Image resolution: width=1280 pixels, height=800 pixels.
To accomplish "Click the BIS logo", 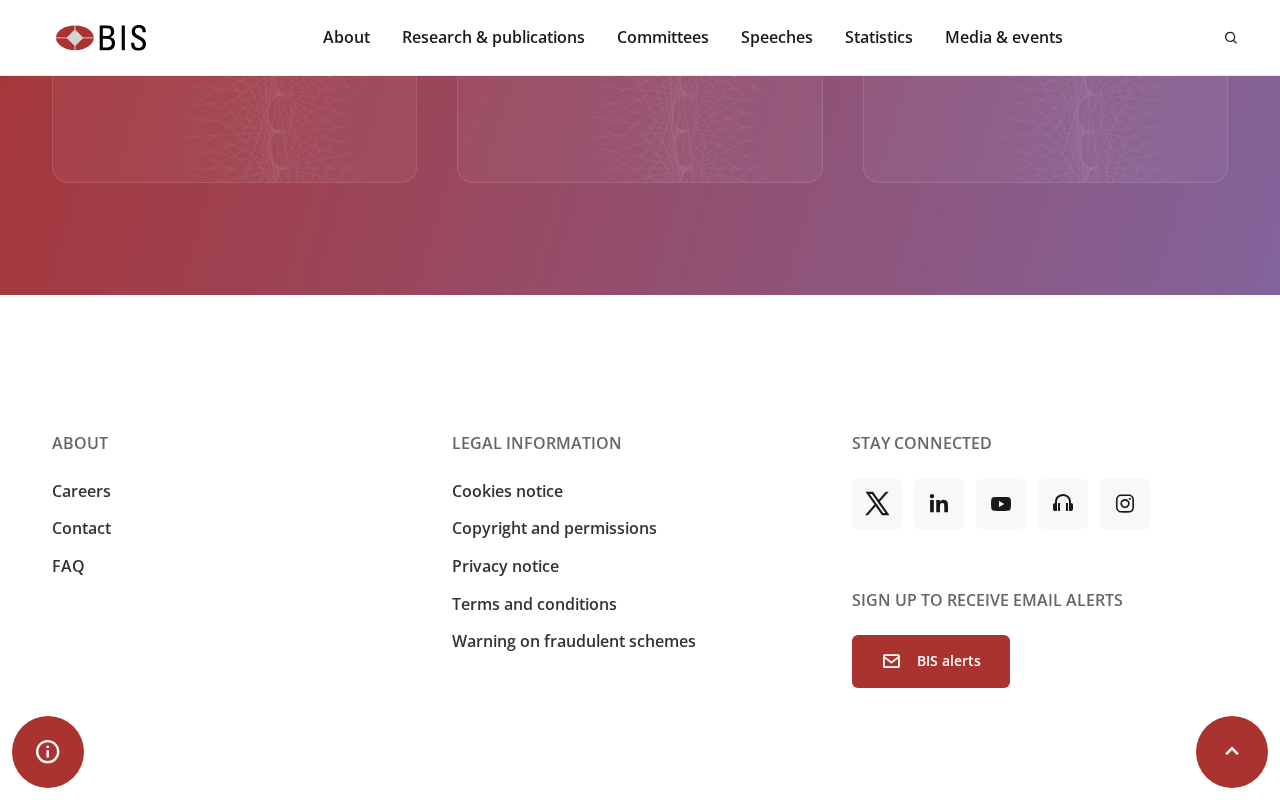I will [x=101, y=38].
